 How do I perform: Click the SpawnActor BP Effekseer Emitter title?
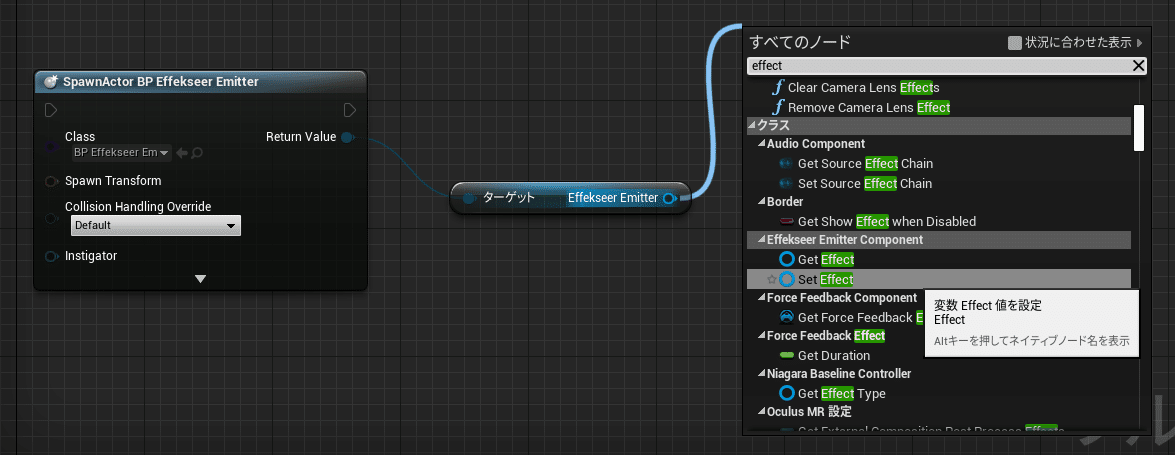161,82
